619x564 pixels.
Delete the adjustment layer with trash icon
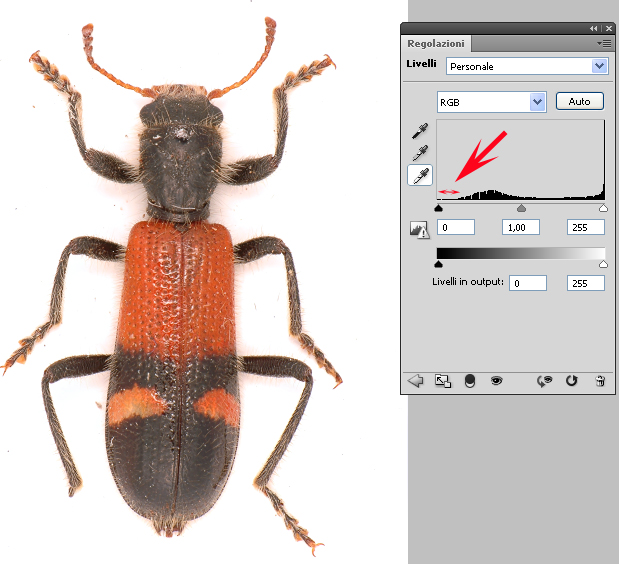pyautogui.click(x=599, y=381)
